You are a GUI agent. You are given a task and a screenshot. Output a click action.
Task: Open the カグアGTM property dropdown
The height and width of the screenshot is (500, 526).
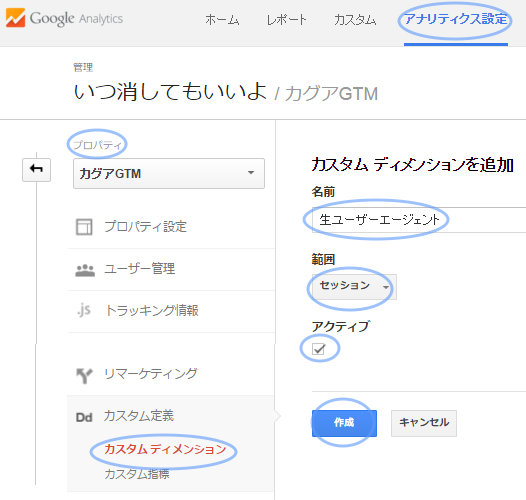pos(169,173)
